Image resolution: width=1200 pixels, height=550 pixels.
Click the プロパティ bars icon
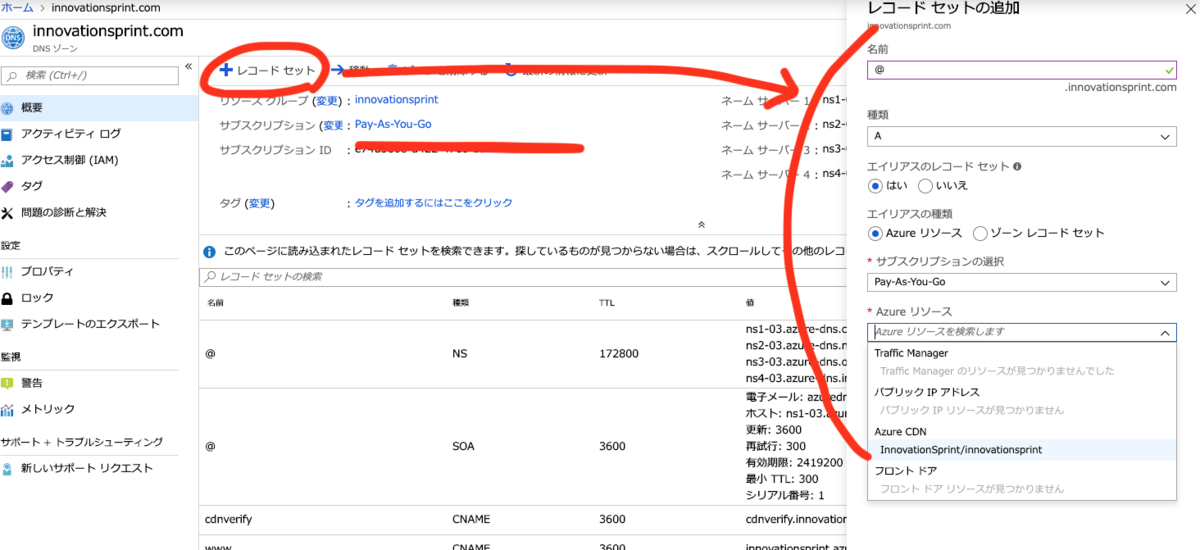click(x=8, y=272)
